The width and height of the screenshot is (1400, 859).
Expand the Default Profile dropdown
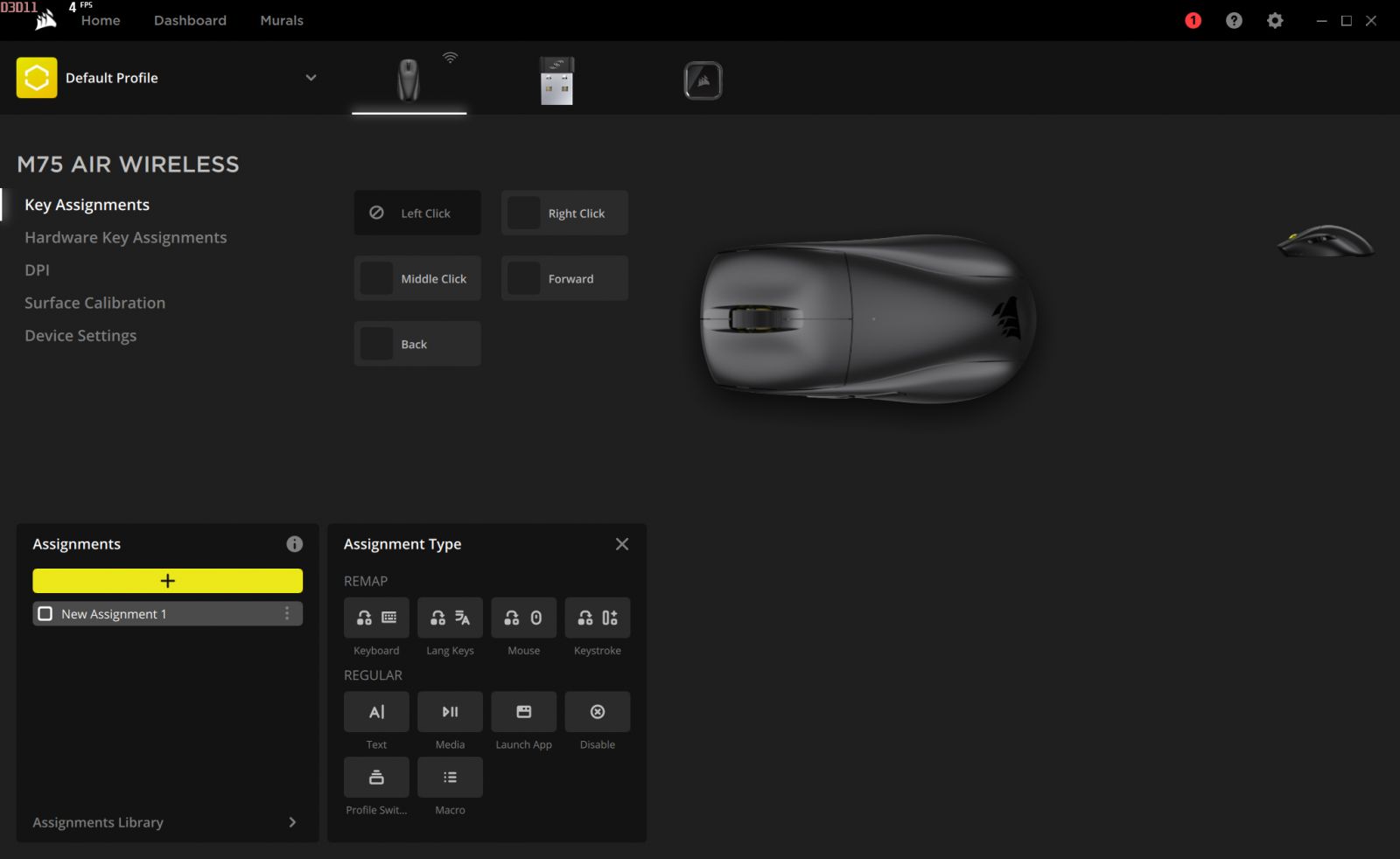coord(311,78)
